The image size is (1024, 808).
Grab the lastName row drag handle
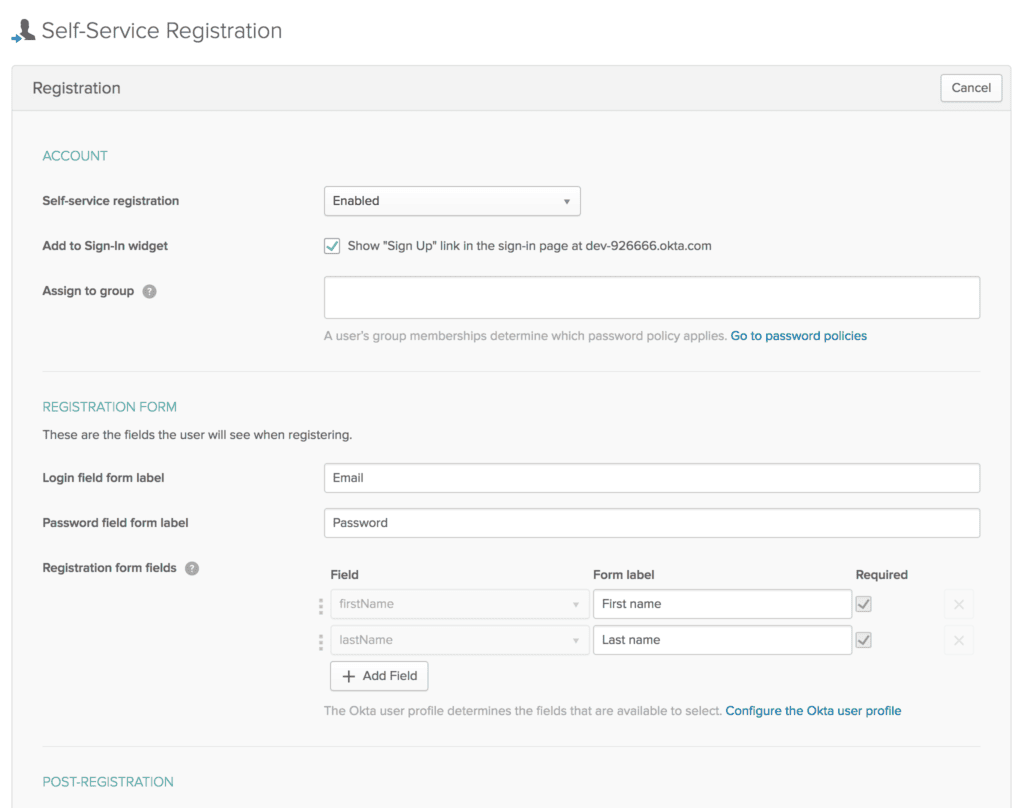coord(321,640)
